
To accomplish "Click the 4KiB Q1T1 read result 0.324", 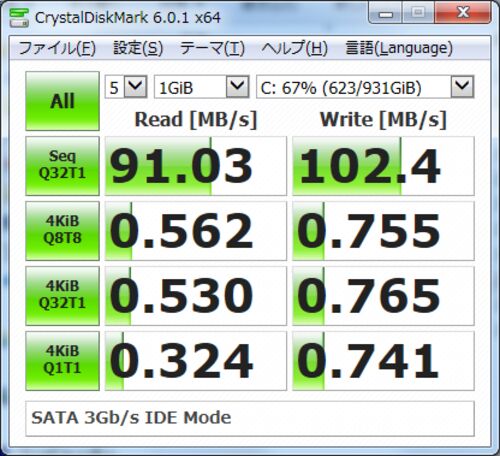I will pyautogui.click(x=196, y=361).
